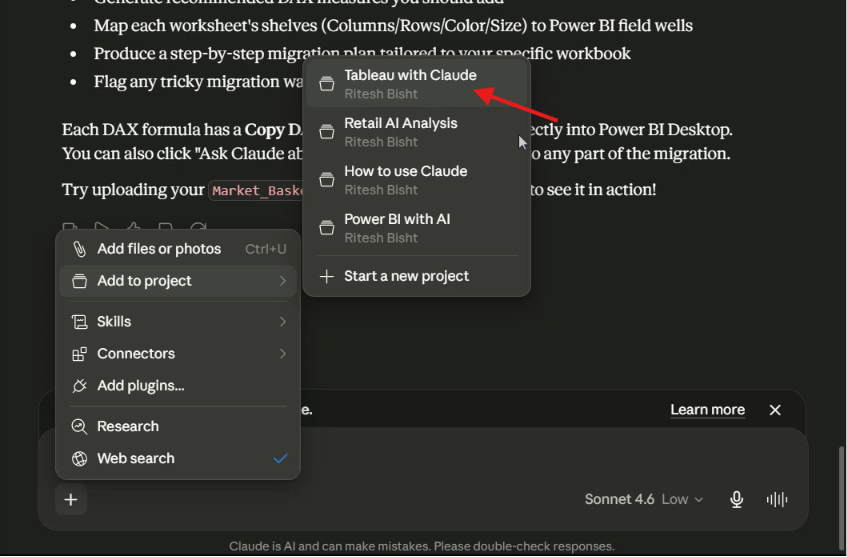Screen dimensions: 847x557
Task: Click text 'Claude is AI and can make mistakes'
Action: click(330, 547)
